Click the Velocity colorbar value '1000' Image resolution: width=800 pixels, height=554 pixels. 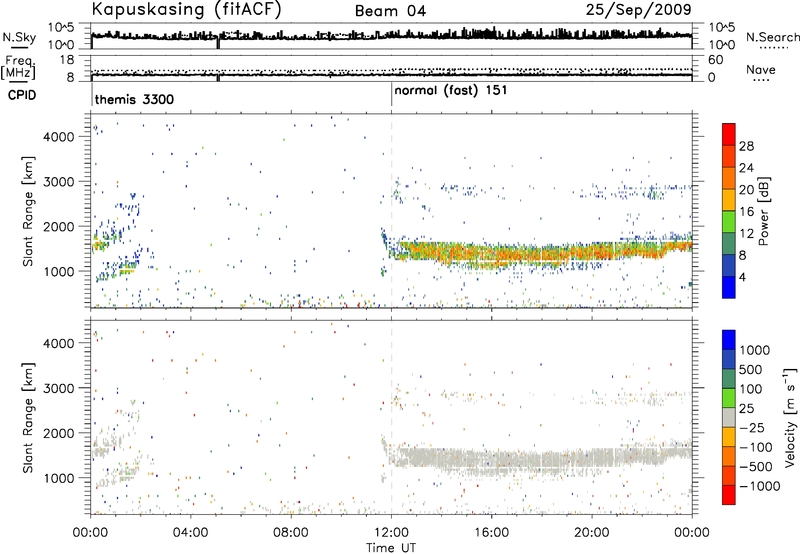[754, 350]
